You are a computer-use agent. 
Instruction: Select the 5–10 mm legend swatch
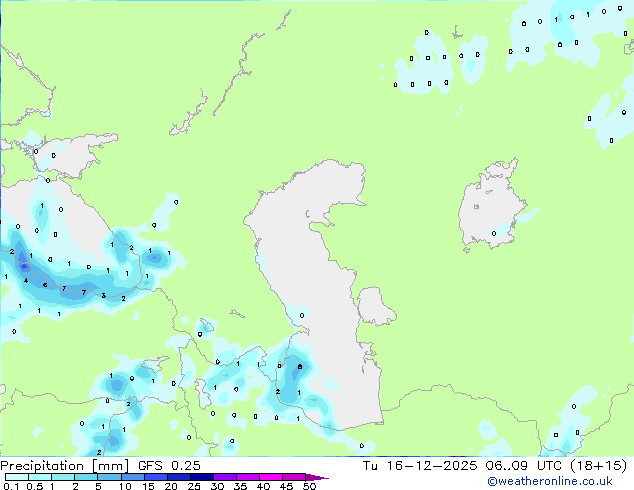click(x=109, y=477)
